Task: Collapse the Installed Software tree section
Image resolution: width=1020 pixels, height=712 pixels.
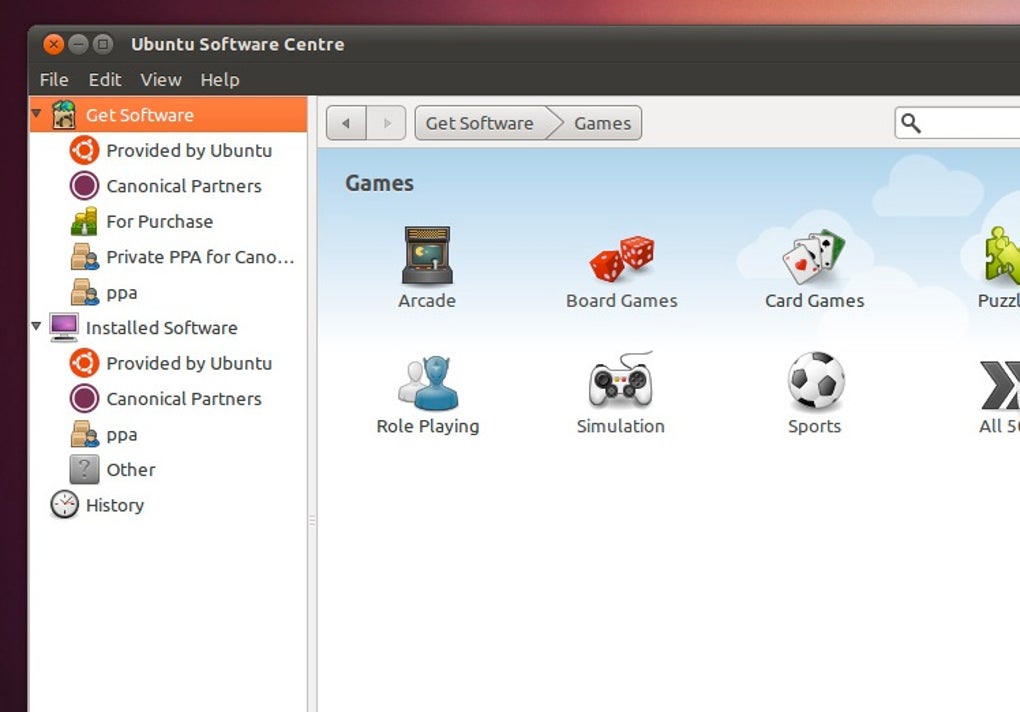Action: click(36, 326)
